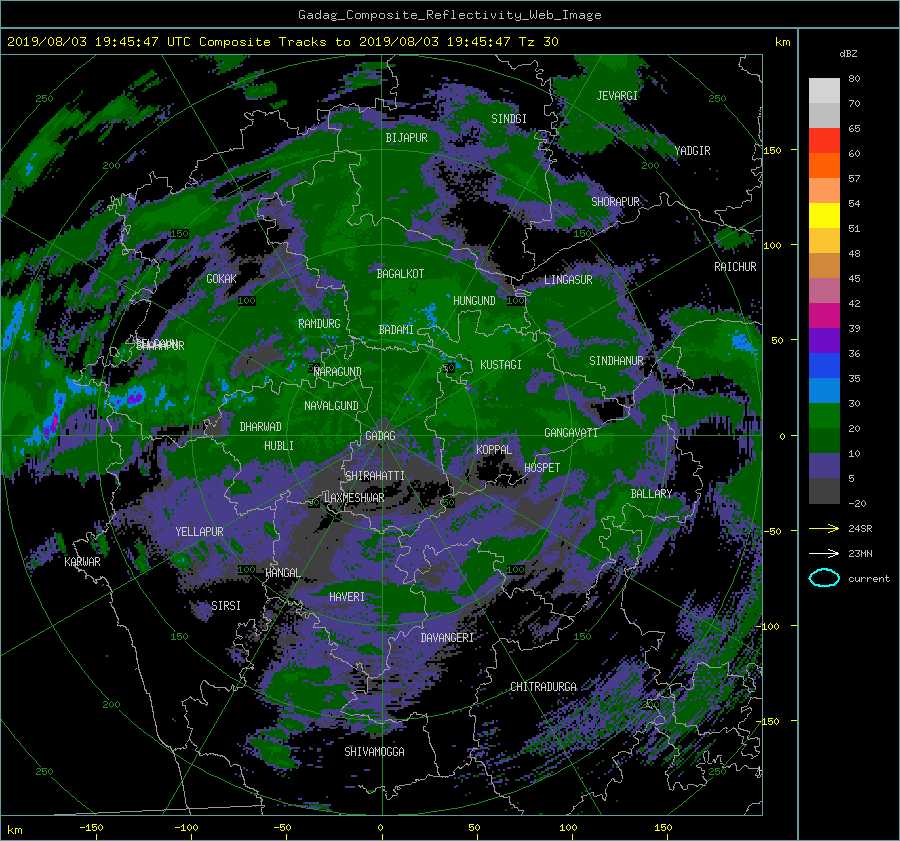Screen dimensions: 900x841
Task: Click the 150 tick on bottom axis
Action: coord(663,828)
